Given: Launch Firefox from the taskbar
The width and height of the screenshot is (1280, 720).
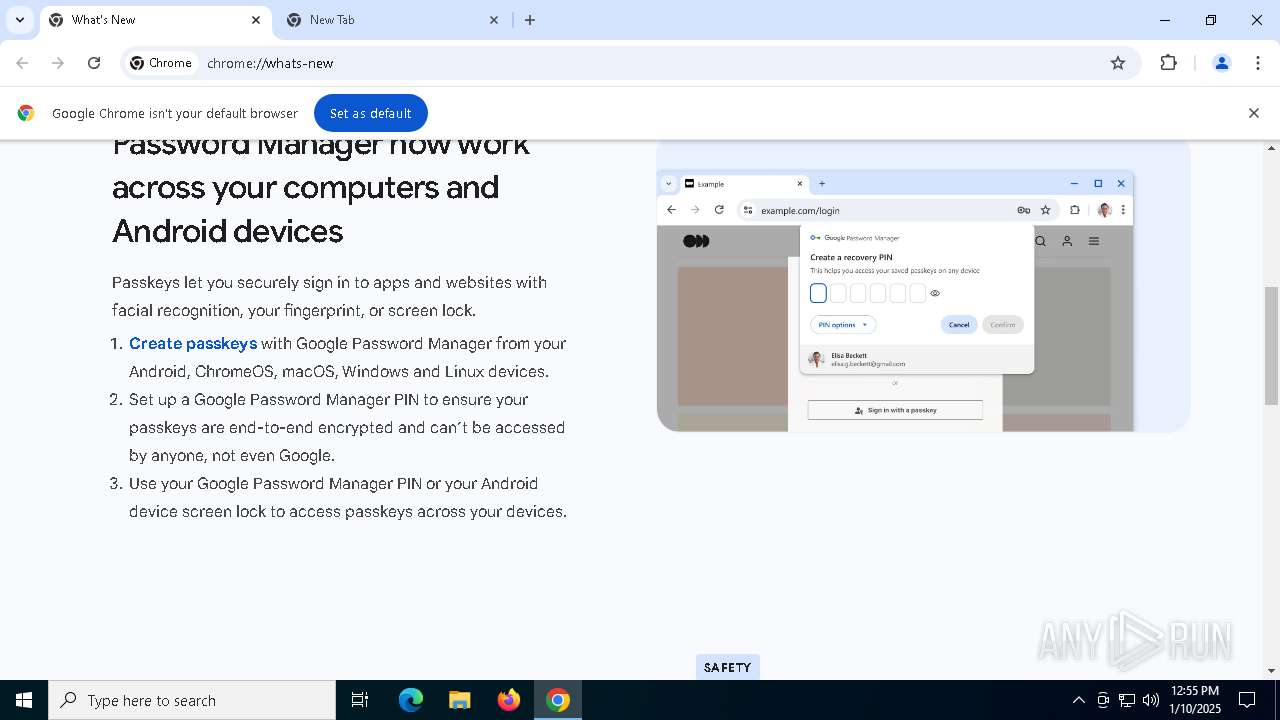Looking at the screenshot, I should click(509, 700).
